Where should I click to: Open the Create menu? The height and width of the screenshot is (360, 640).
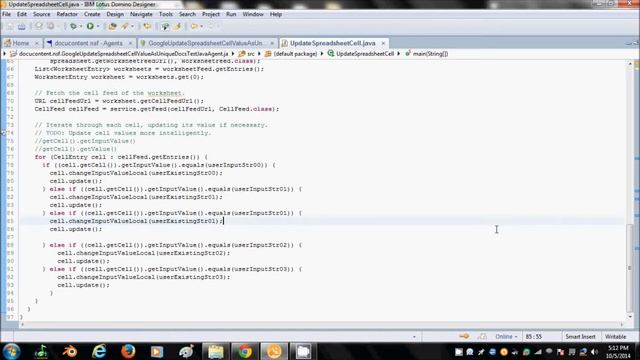coord(92,14)
